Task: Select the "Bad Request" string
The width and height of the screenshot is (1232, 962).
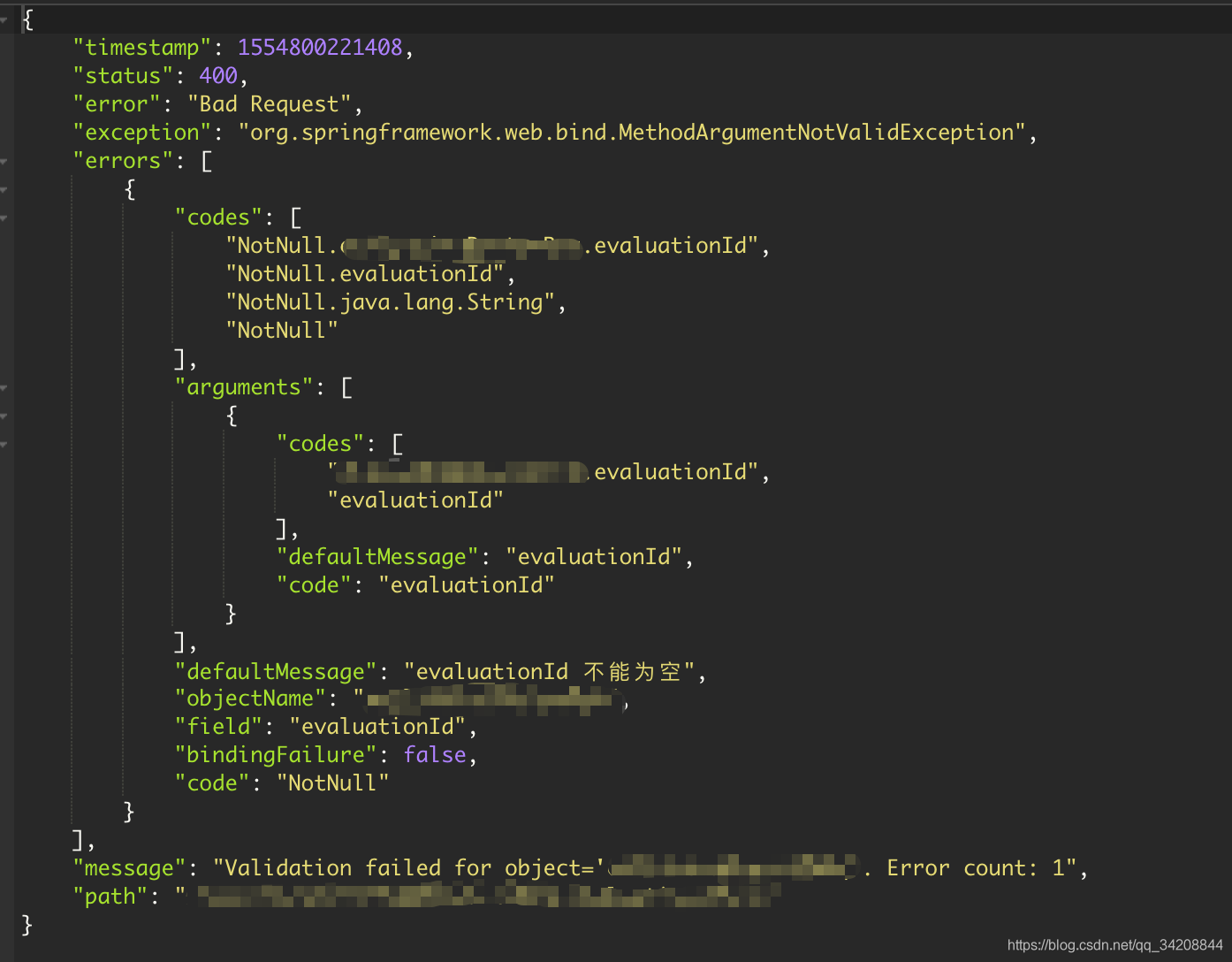Action: click(270, 104)
